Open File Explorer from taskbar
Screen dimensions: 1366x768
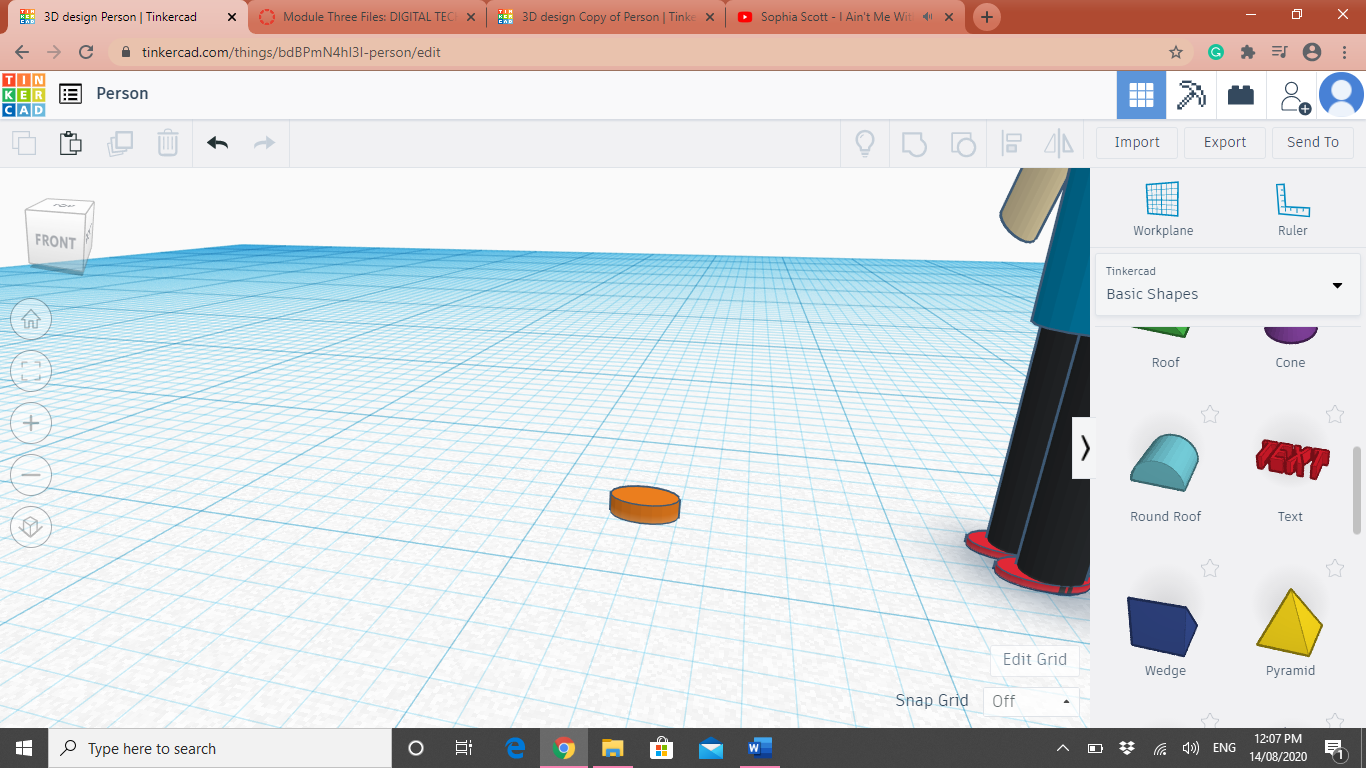(612, 748)
